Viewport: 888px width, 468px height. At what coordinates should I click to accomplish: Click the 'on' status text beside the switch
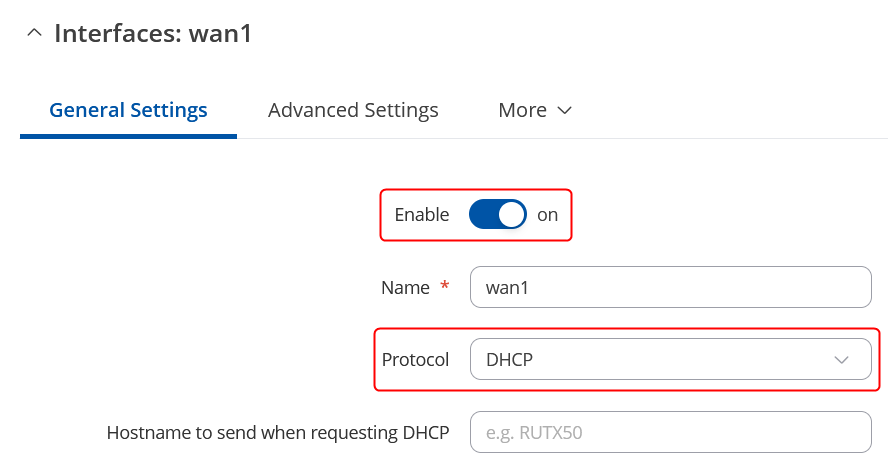[548, 214]
